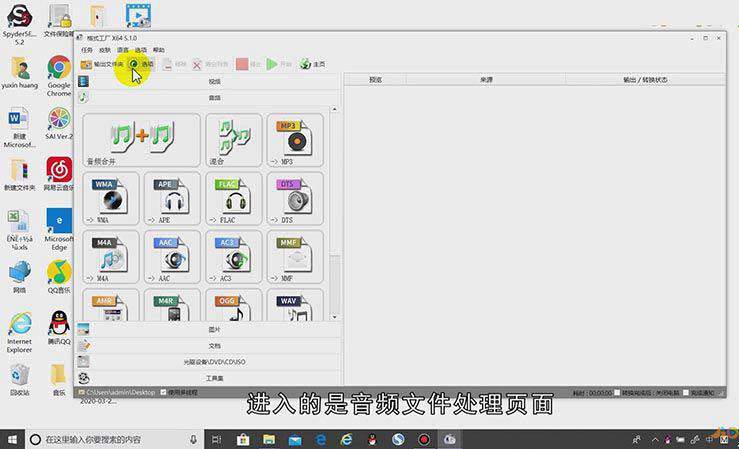Image resolution: width=739 pixels, height=449 pixels.
Task: Toggle the 使用多线程 (multi-thread) checkbox
Action: click(164, 392)
